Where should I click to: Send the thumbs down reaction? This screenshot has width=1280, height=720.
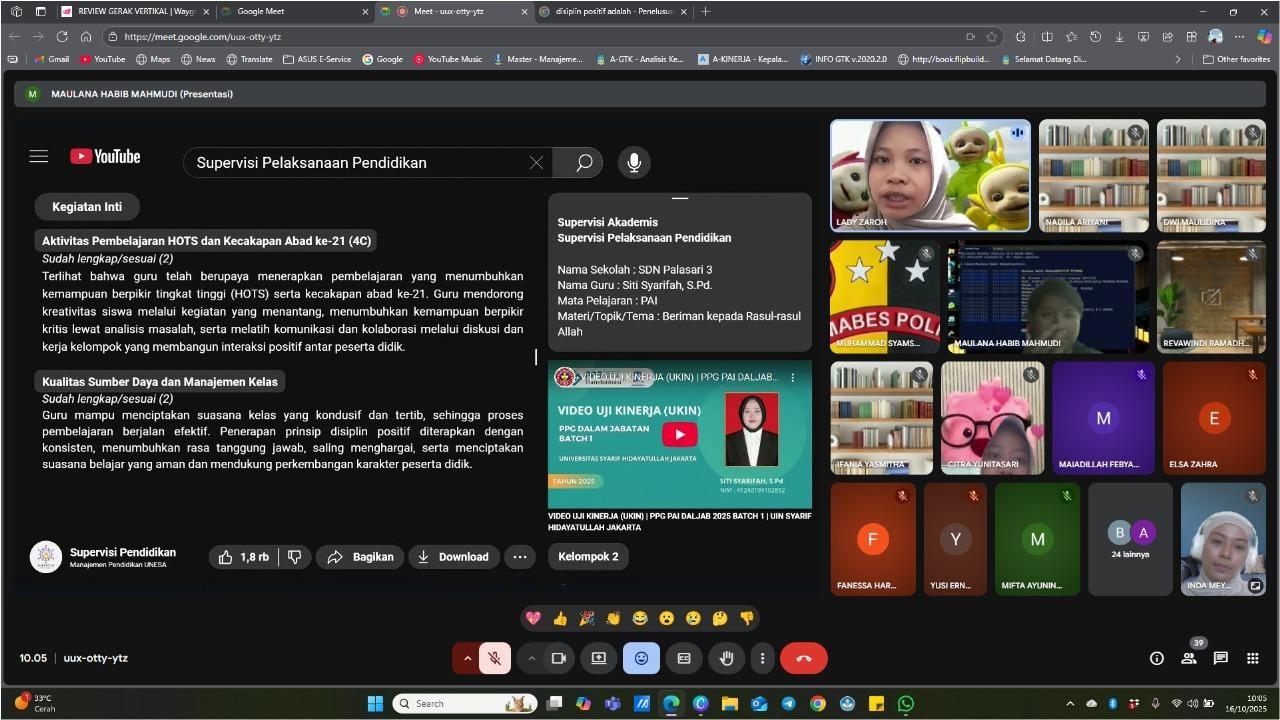[746, 619]
